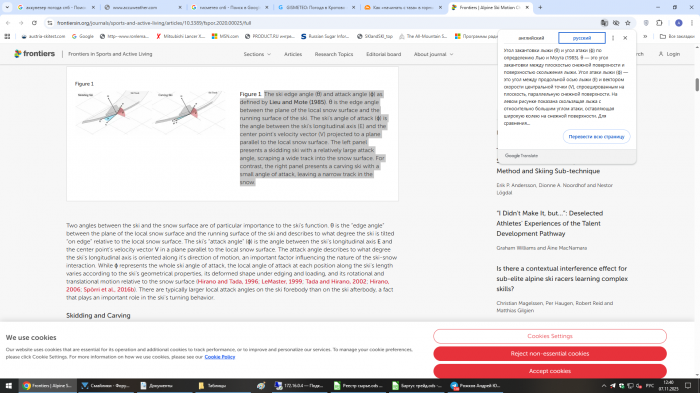Click the Login link
Screen dimensions: 700x393
[x=669, y=54]
